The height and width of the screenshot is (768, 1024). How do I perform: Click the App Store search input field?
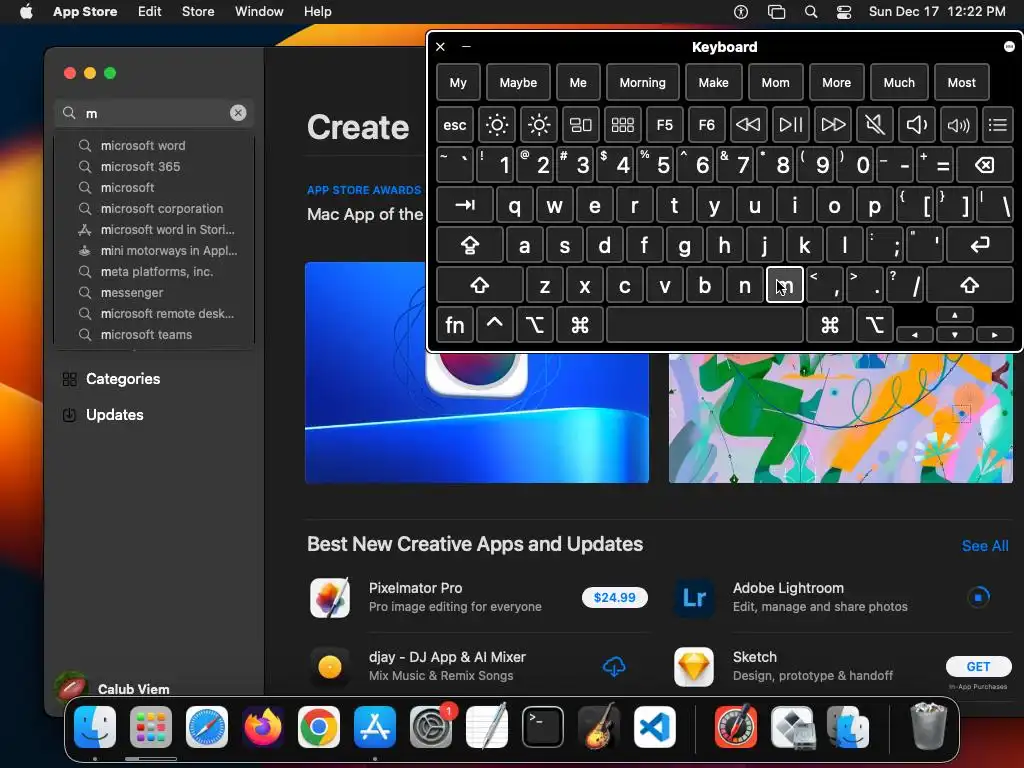click(154, 113)
